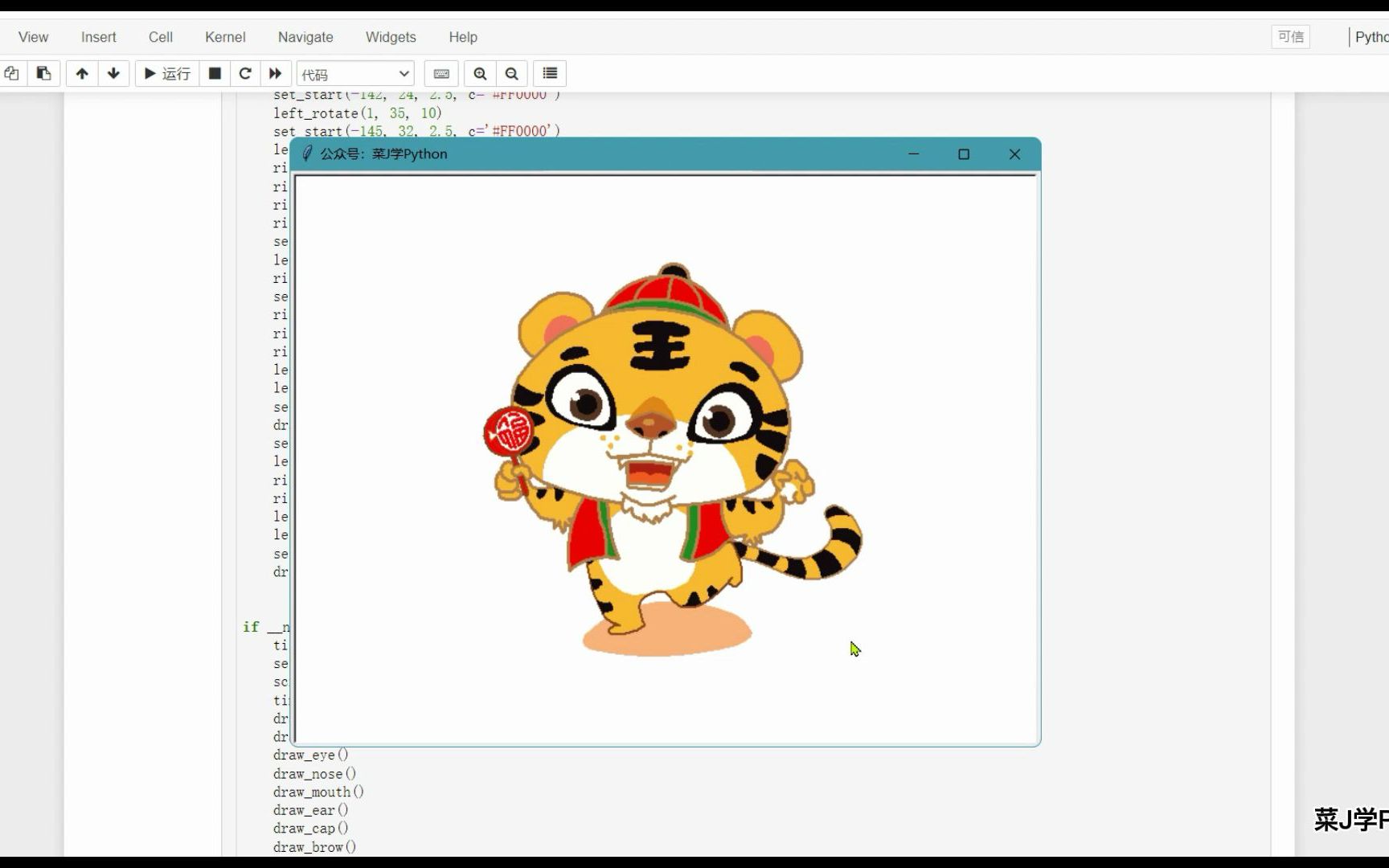The image size is (1389, 868).
Task: Open the 代码 cell type dropdown
Action: [355, 74]
